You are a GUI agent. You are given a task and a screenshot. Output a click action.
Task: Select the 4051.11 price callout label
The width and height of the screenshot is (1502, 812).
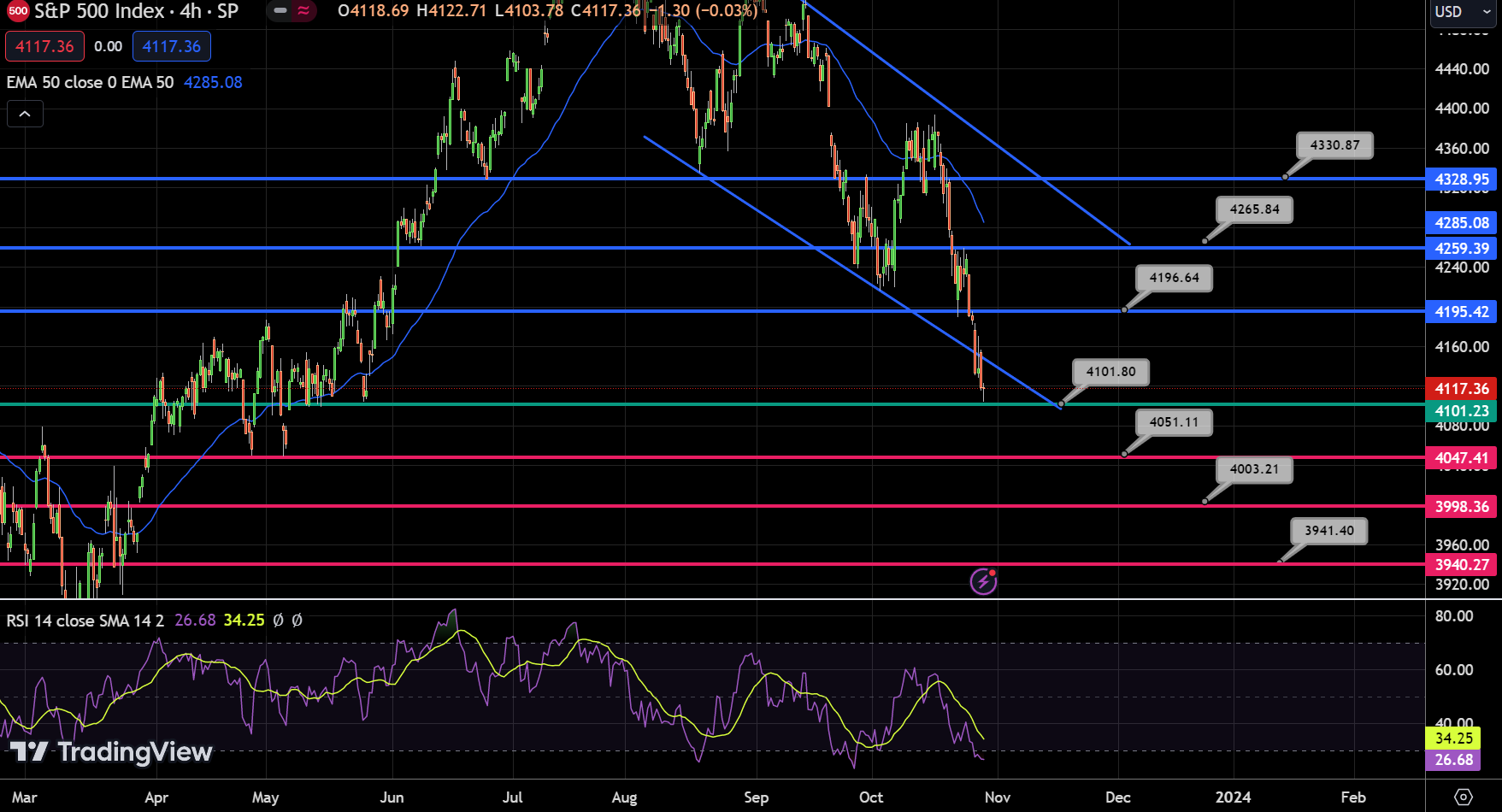(x=1174, y=422)
